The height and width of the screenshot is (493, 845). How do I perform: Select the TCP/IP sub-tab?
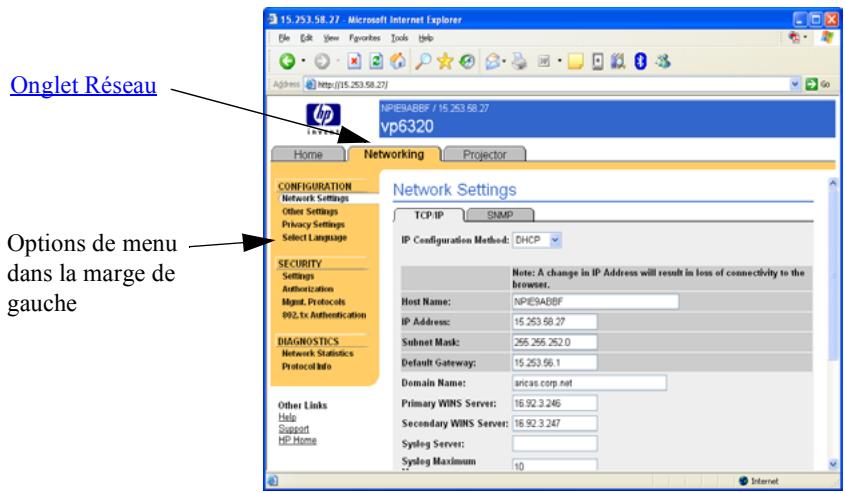[x=429, y=215]
